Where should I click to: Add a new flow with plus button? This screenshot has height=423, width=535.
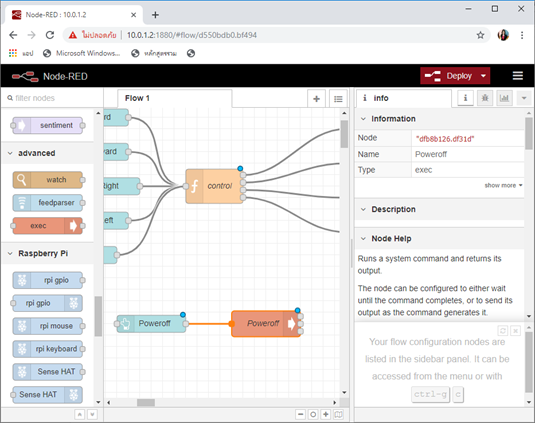click(316, 99)
